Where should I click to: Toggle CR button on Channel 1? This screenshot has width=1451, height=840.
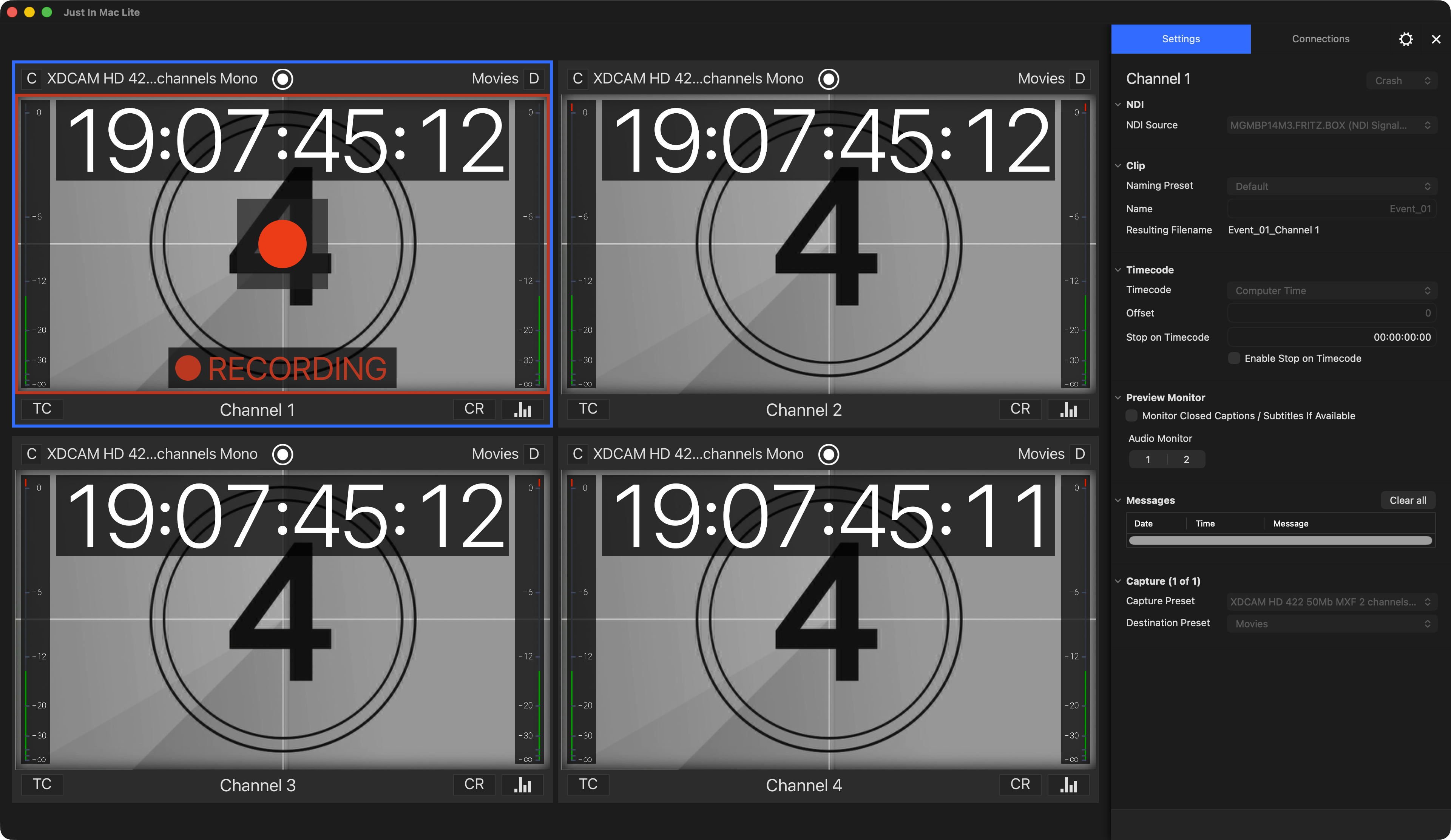pos(474,409)
